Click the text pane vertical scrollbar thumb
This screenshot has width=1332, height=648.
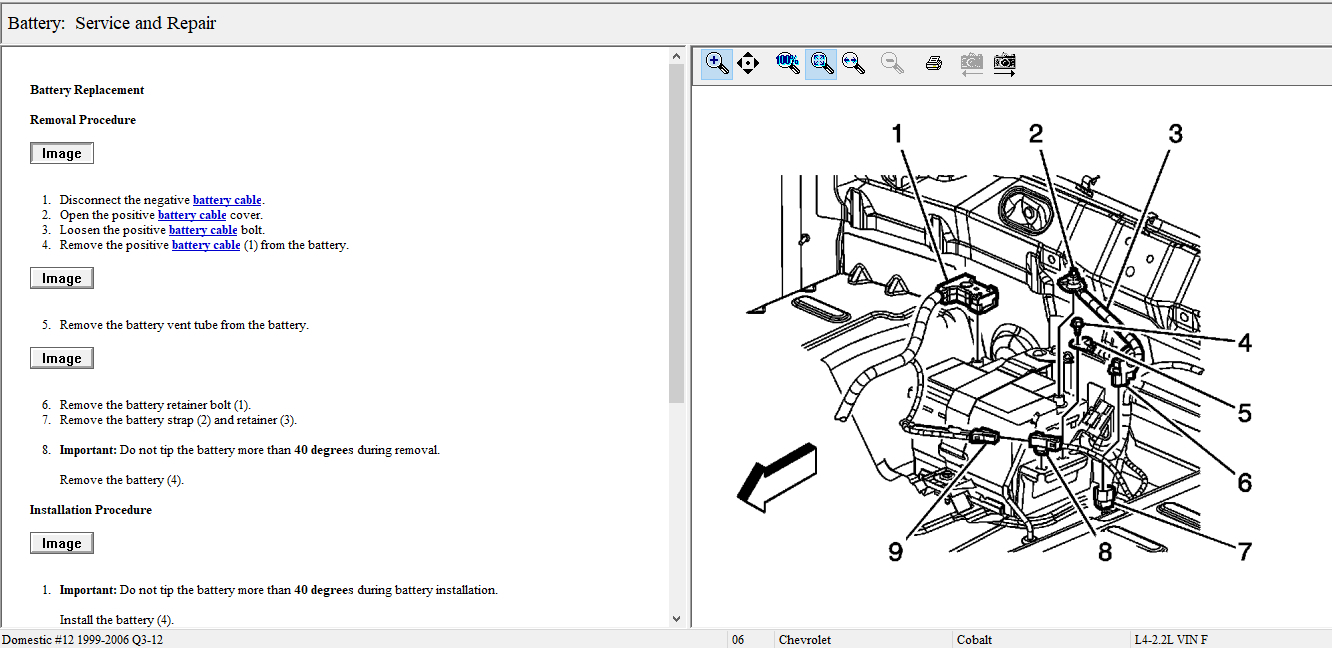[x=676, y=234]
